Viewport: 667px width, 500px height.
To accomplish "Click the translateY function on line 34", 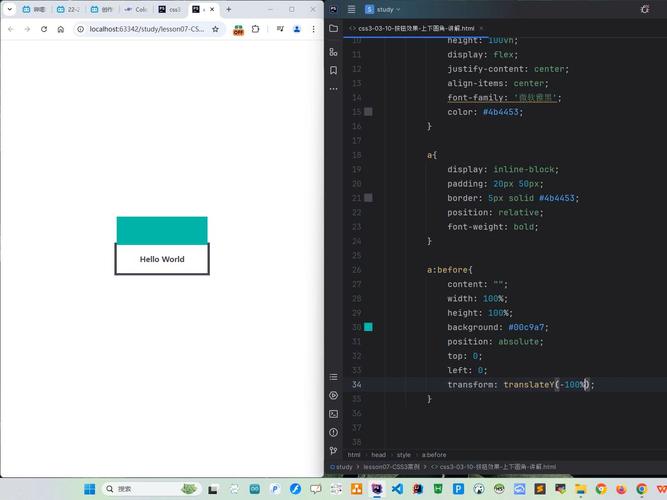I will pos(529,385).
